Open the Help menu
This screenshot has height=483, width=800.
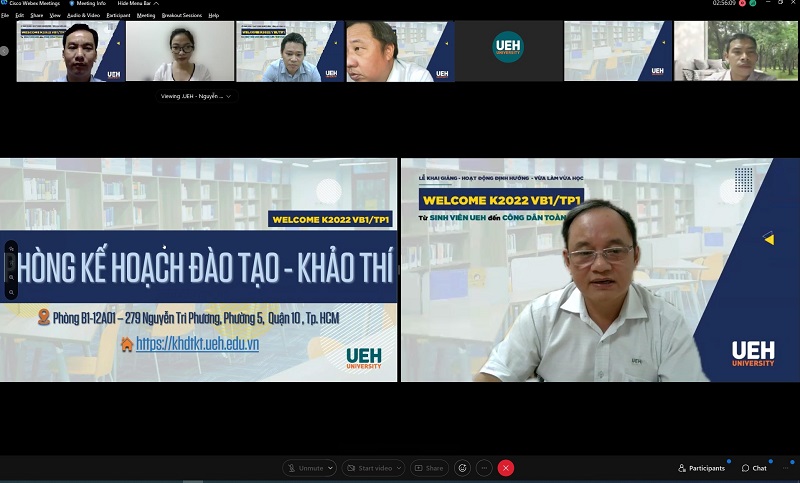click(x=214, y=15)
